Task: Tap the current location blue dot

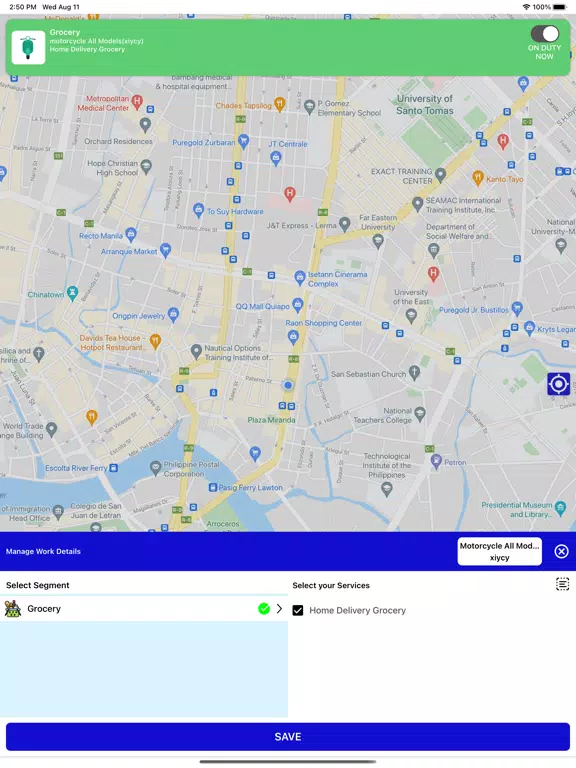Action: click(x=288, y=385)
